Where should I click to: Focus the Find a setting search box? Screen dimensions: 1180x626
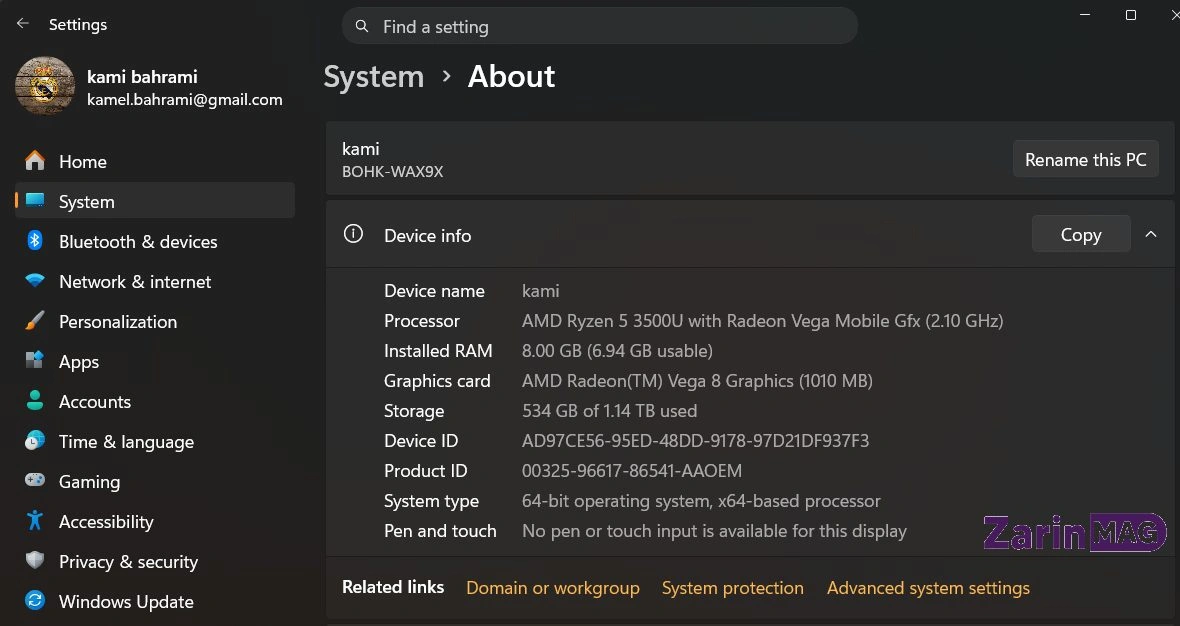600,26
